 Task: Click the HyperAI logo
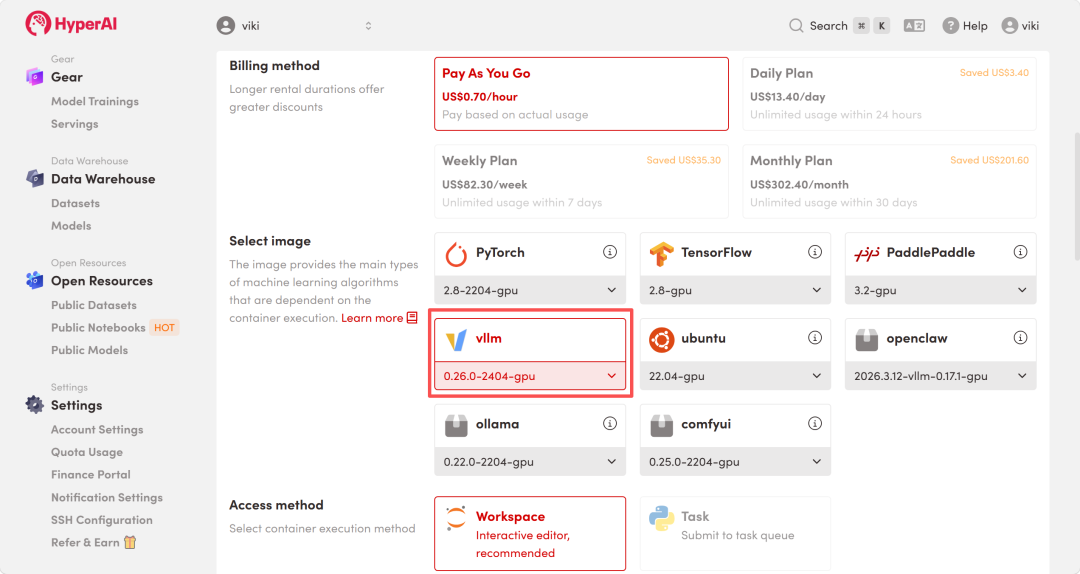point(71,23)
